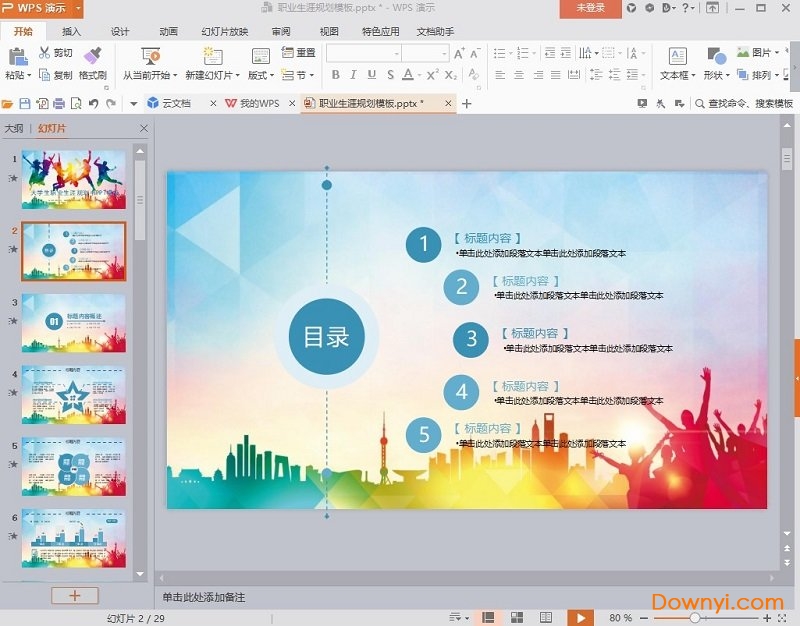Click the Cut (剪切) scissors icon

45,53
